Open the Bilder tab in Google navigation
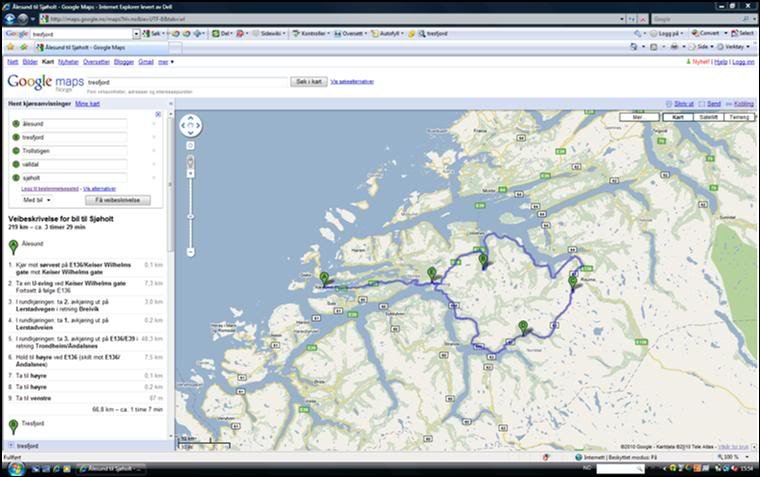 [x=30, y=62]
